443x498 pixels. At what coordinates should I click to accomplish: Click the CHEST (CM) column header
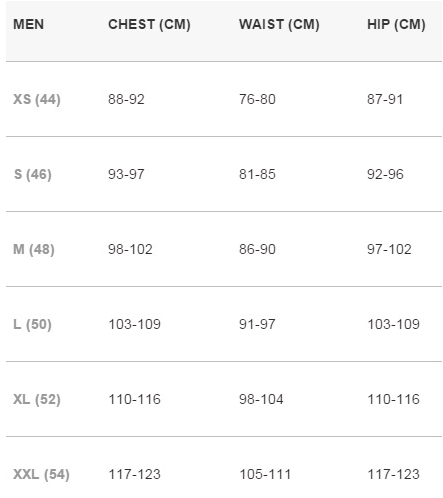(149, 25)
